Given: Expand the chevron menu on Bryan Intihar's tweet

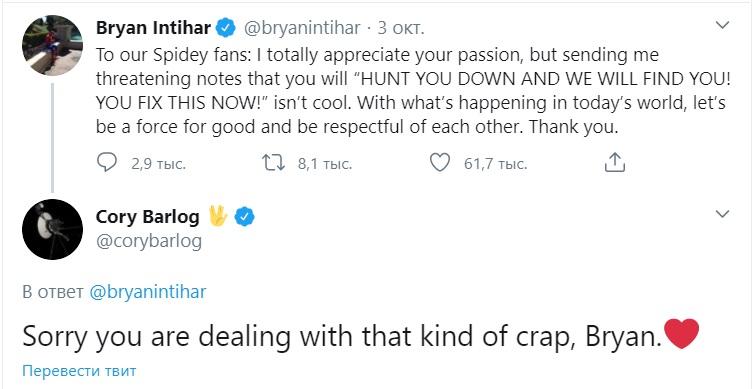Looking at the screenshot, I should click(722, 25).
